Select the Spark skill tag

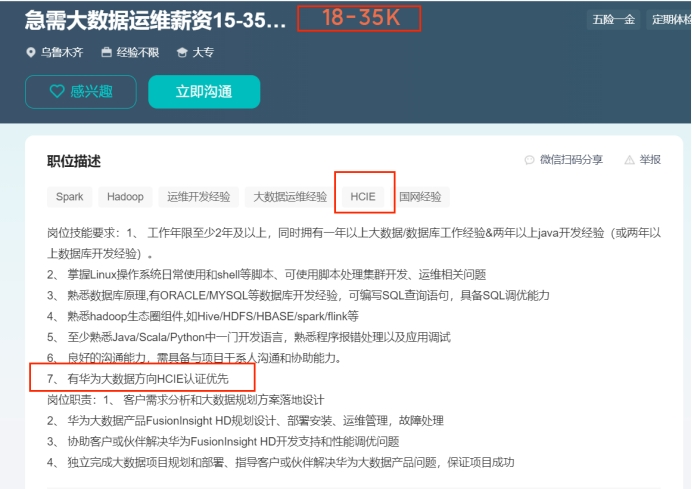tap(70, 197)
